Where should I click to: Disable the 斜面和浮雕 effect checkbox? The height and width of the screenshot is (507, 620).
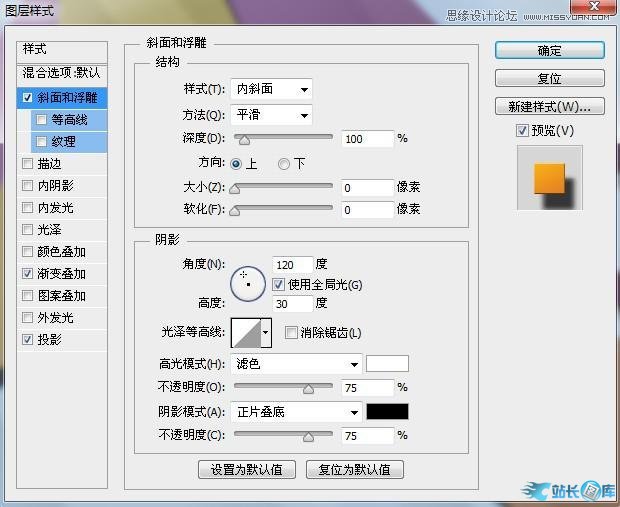tap(28, 98)
